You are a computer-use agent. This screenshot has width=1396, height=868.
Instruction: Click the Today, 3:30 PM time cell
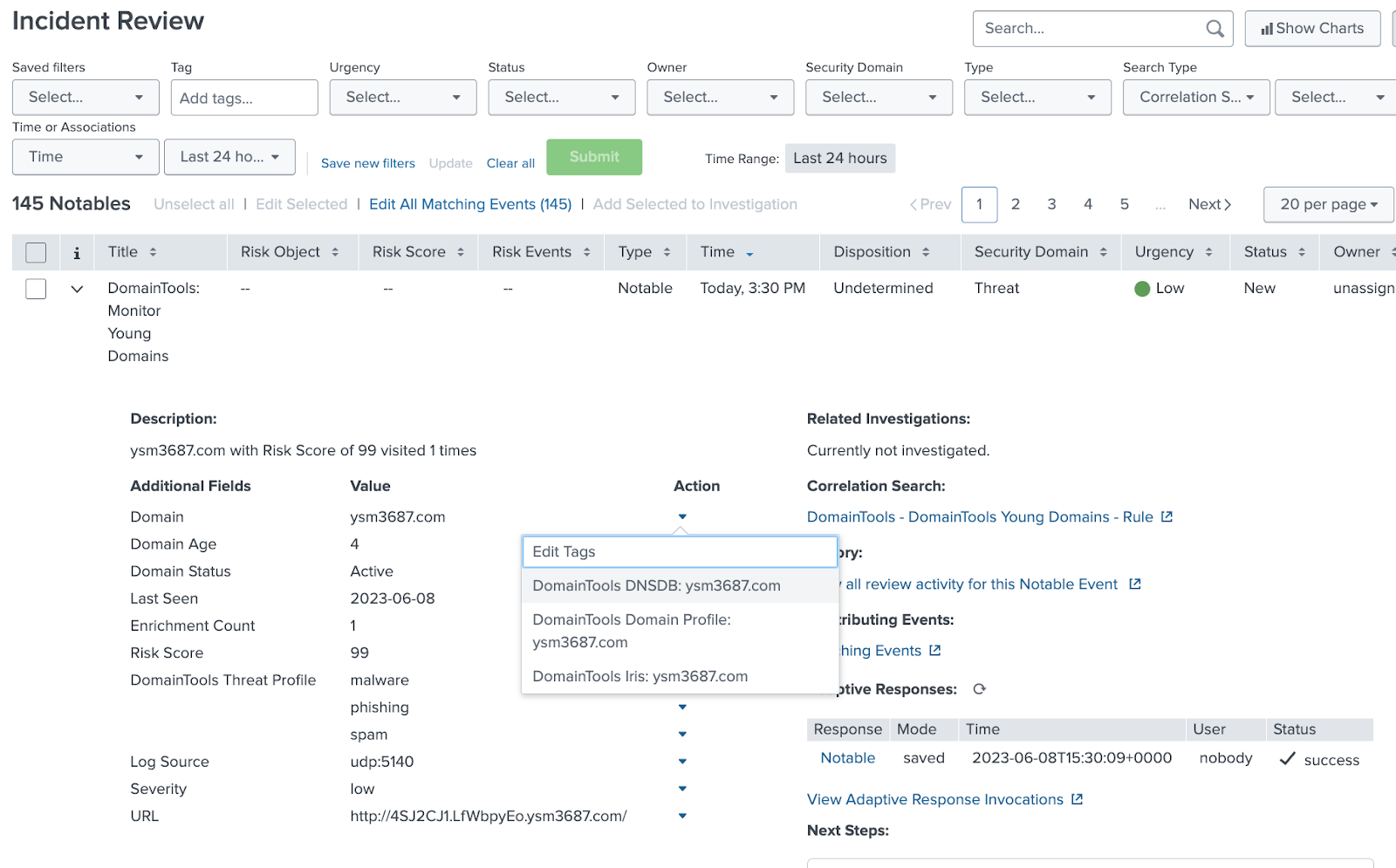[x=753, y=289]
